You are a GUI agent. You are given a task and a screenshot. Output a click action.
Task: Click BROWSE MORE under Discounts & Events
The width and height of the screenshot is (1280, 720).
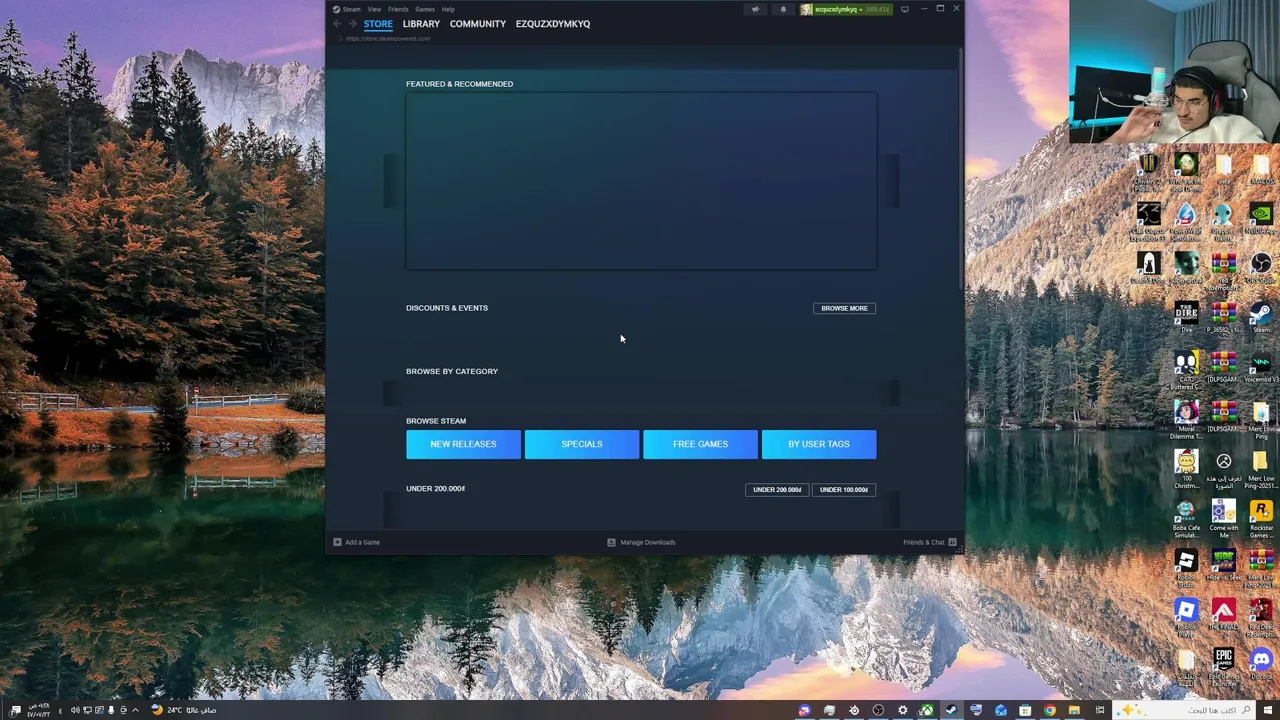(x=844, y=308)
